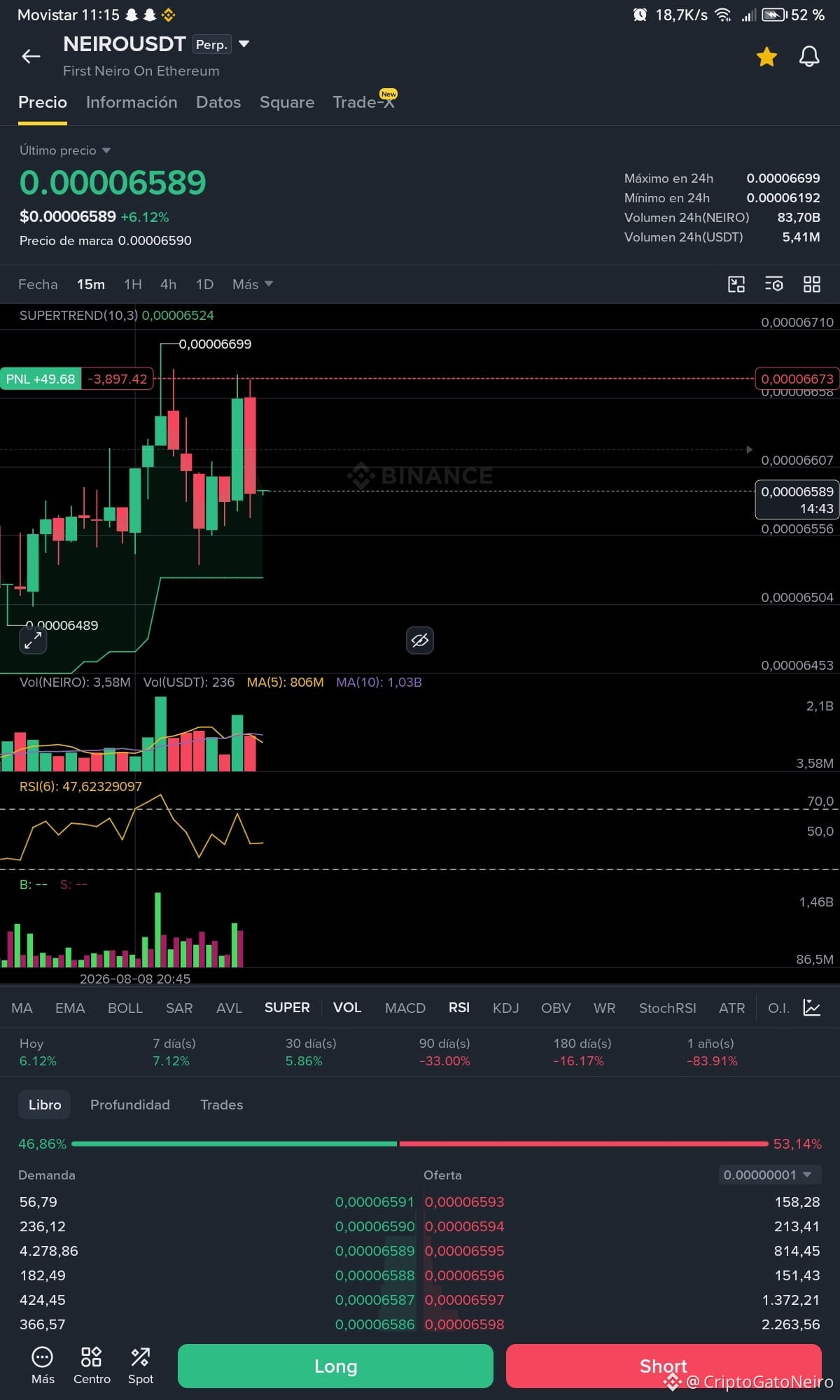The height and width of the screenshot is (1400, 840).
Task: Enable the MACD sub-indicator
Action: pos(405,1008)
